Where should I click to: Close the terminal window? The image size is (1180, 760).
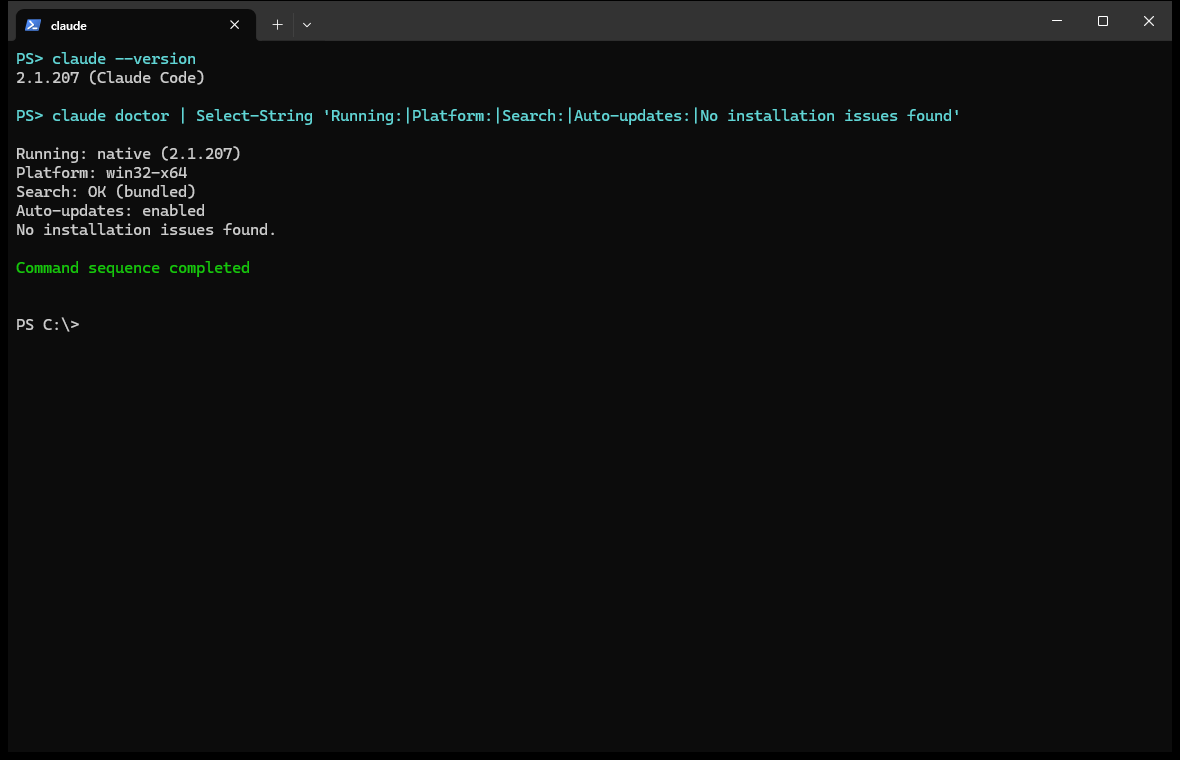click(x=1148, y=21)
